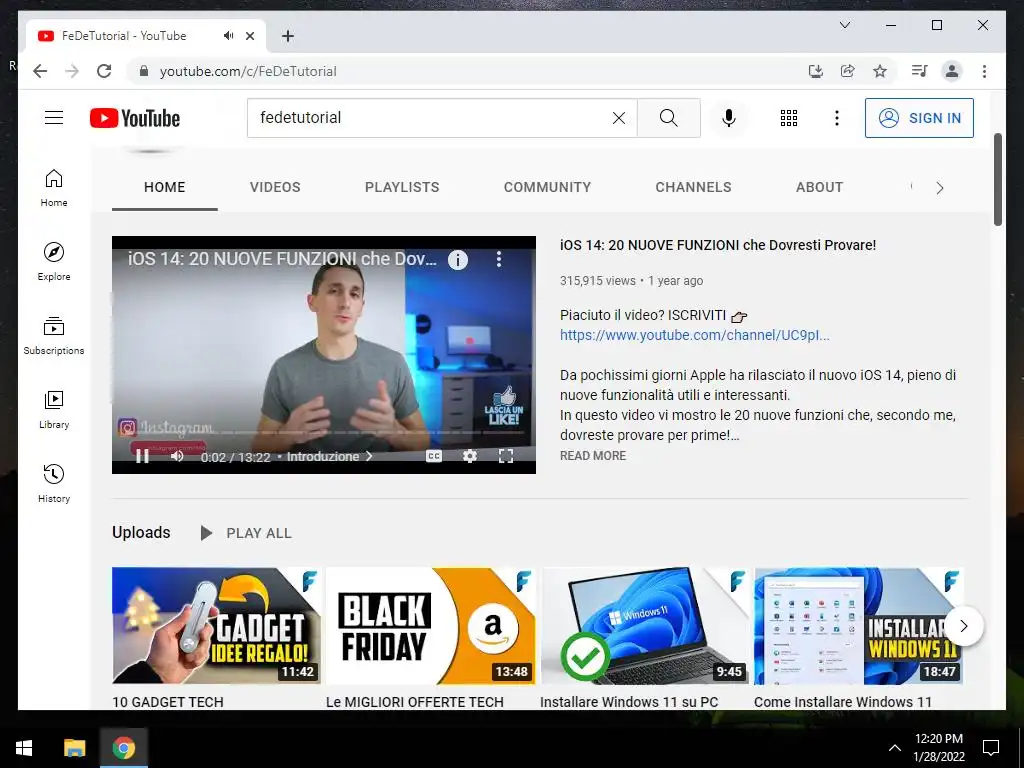Show more channel tabs with right chevron

[x=939, y=188]
